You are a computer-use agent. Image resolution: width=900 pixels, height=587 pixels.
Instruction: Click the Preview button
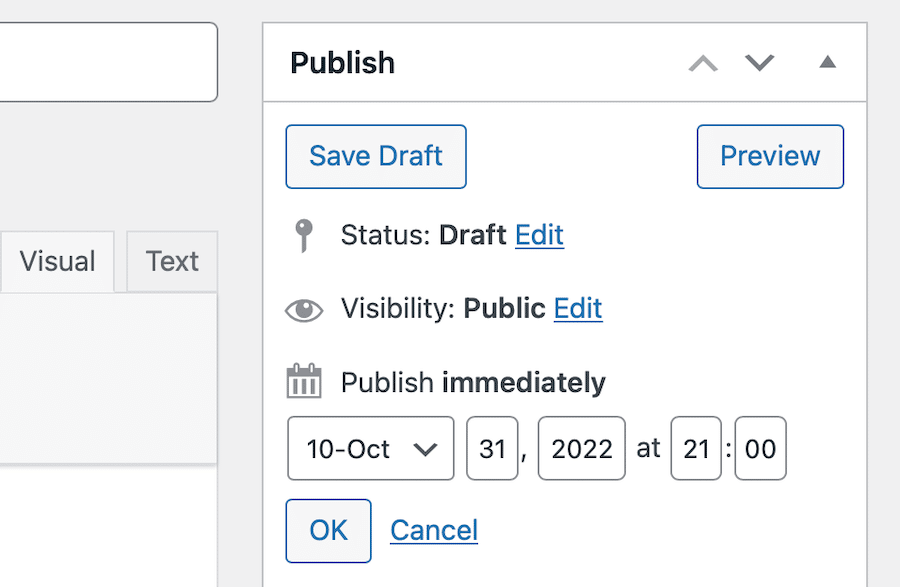[770, 157]
